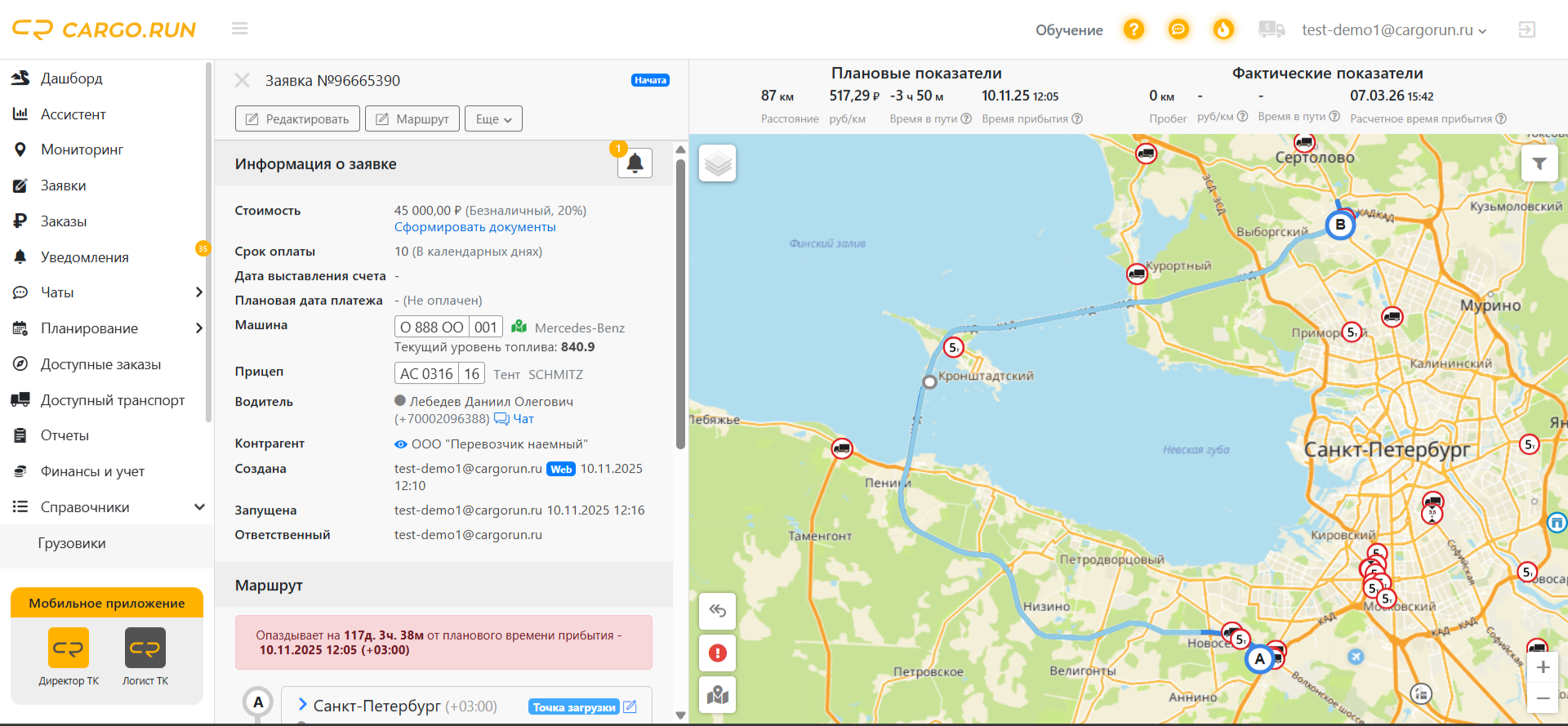Click route point A marker on map
Viewport: 1568px width, 726px height.
1260,659
